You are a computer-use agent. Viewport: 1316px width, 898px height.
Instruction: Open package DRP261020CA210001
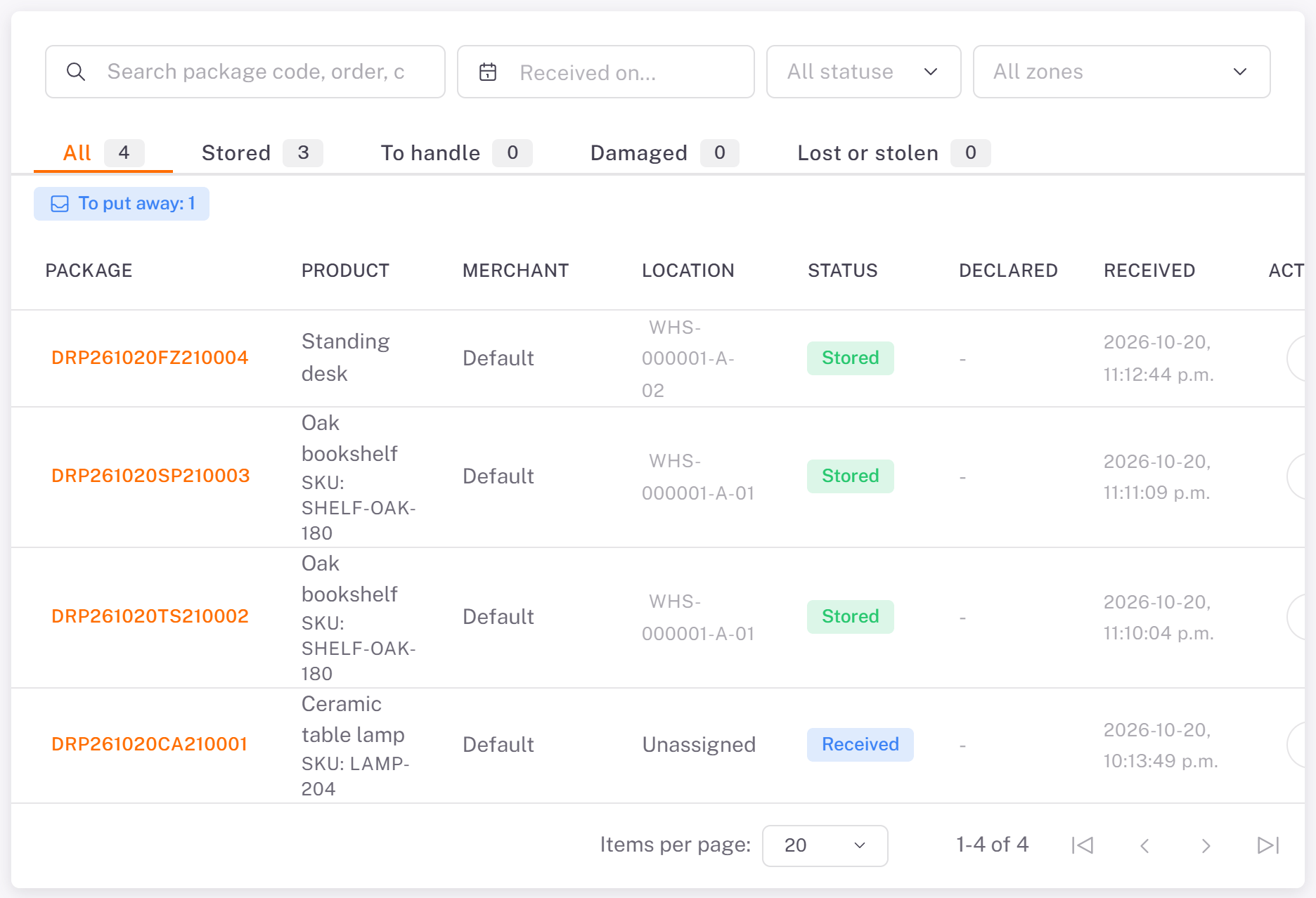click(x=149, y=744)
